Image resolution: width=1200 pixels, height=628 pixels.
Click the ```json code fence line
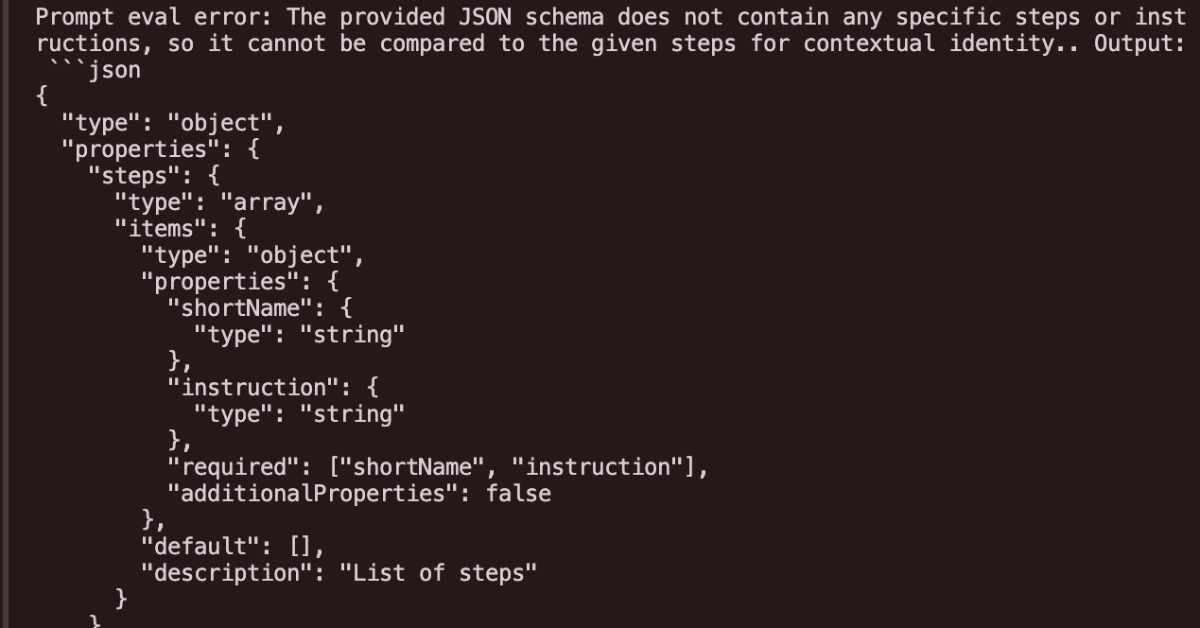pyautogui.click(x=95, y=71)
